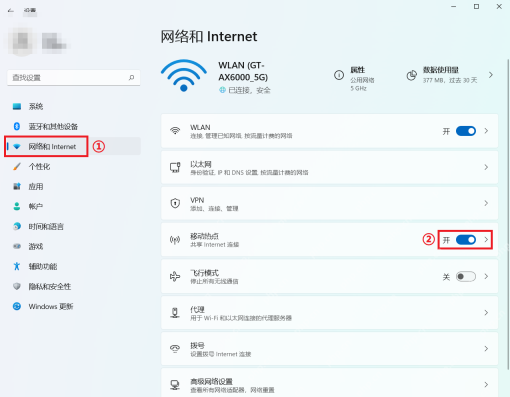Open 隐私和安全性 settings label

tap(50, 286)
